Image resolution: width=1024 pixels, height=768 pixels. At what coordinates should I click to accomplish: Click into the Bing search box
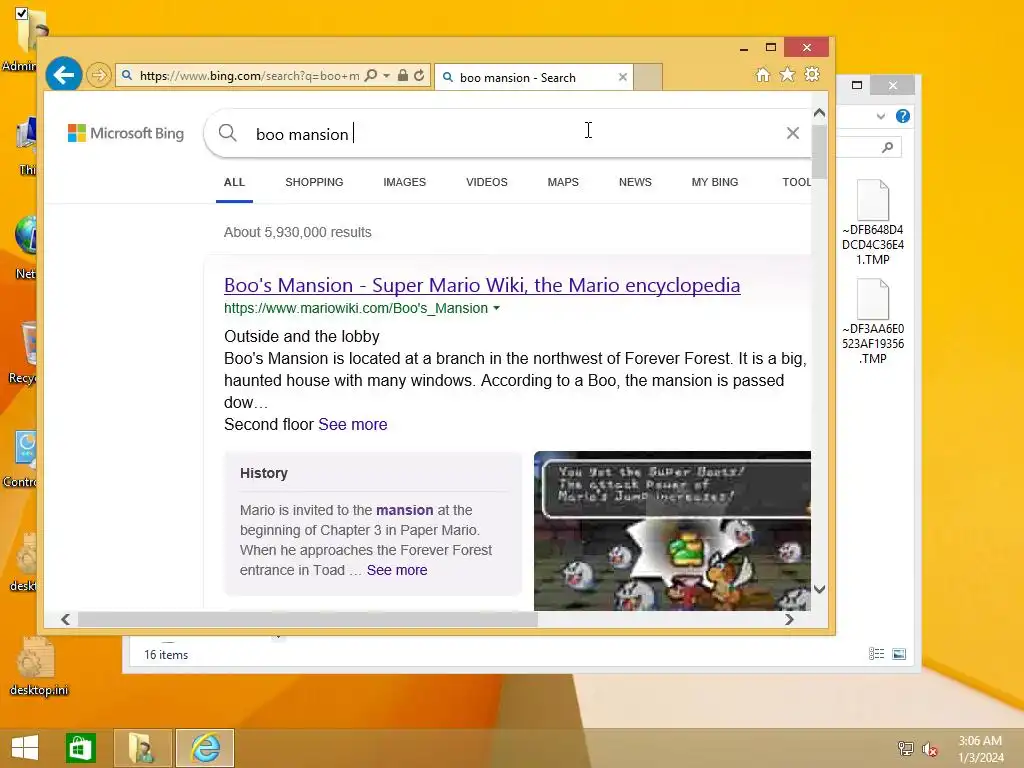(509, 133)
